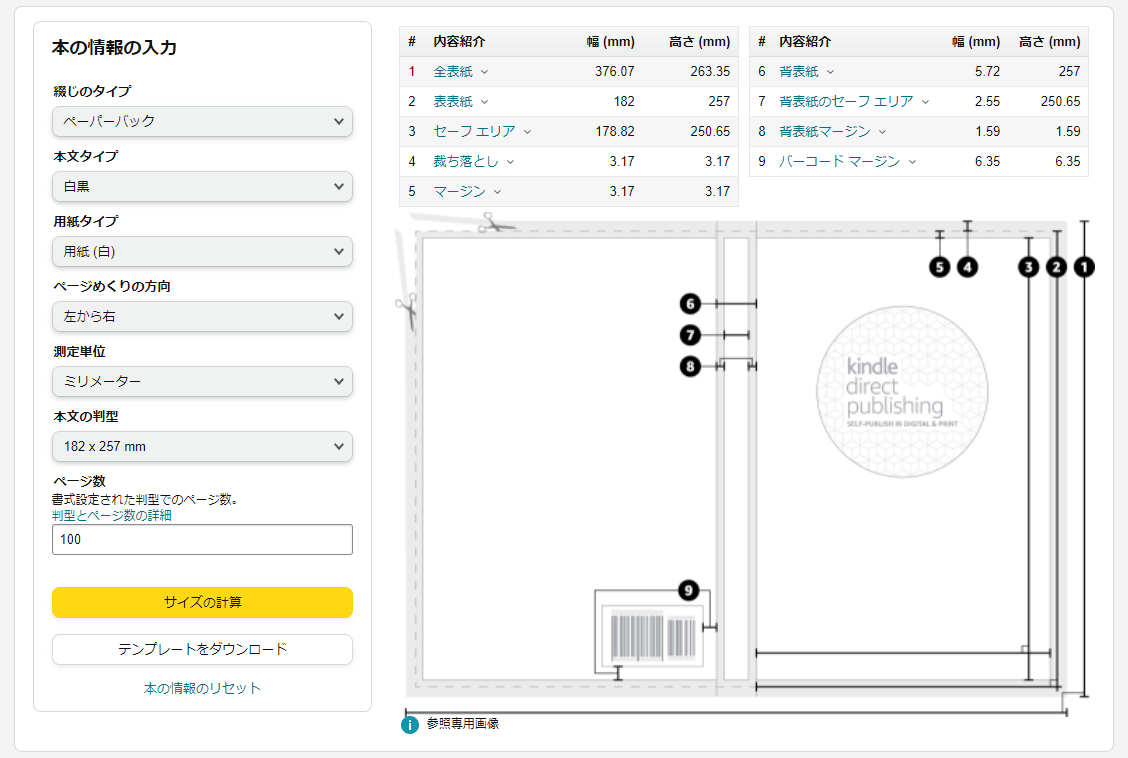
Task: Expand the 裁ち落とし row description
Action: click(473, 162)
